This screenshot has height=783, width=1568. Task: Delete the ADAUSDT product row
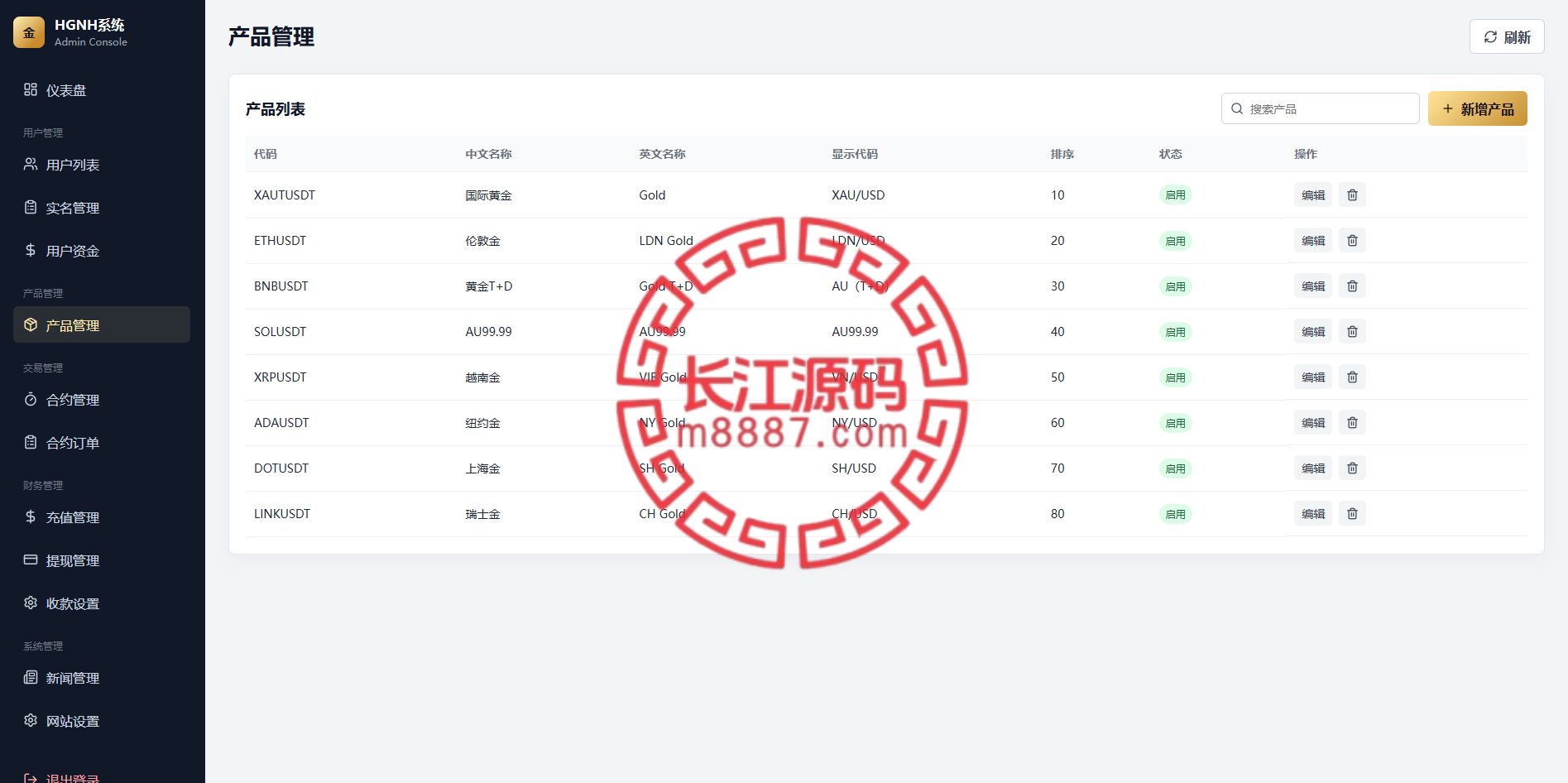point(1352,423)
